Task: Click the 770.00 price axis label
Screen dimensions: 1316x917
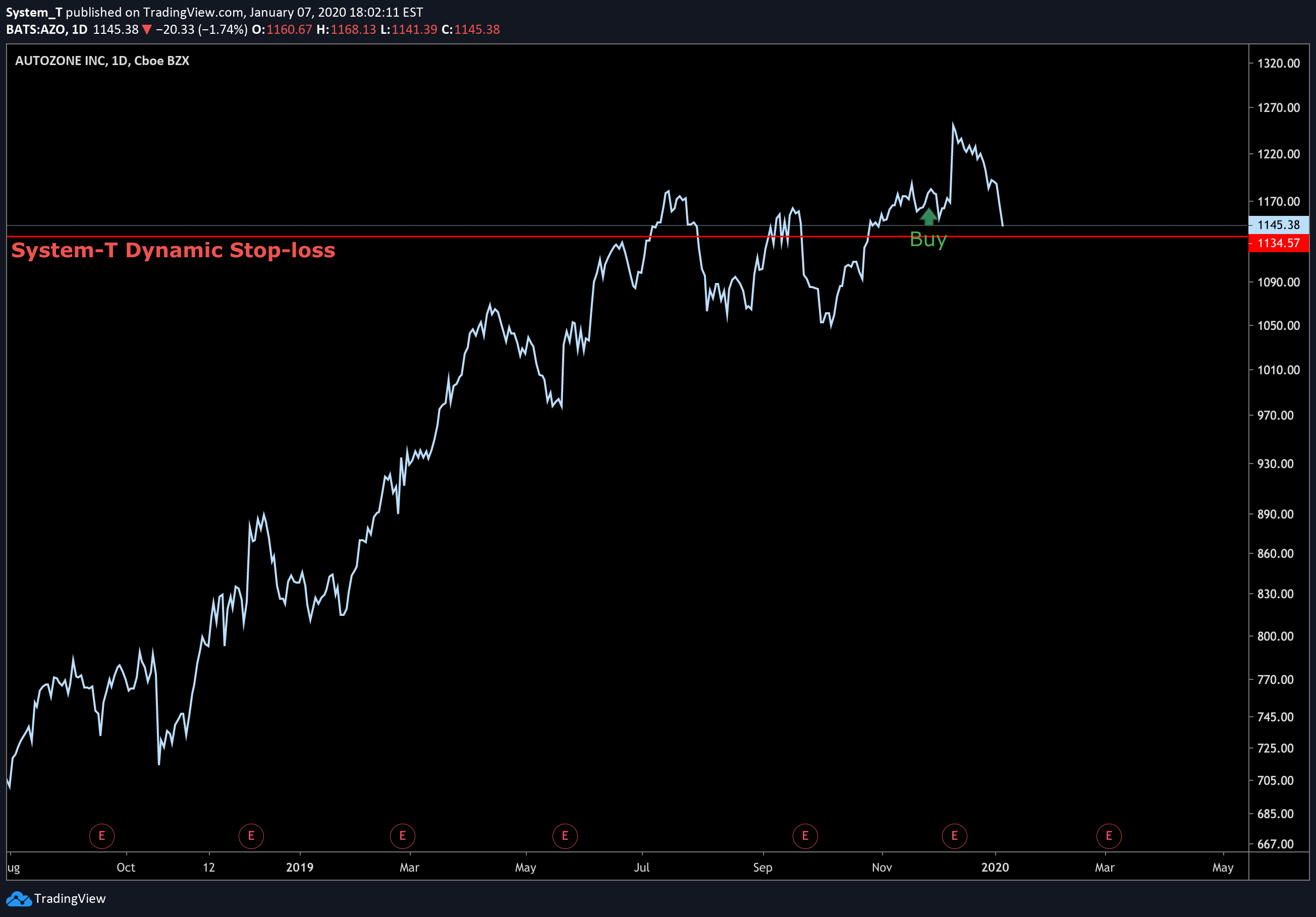Action: click(1275, 680)
